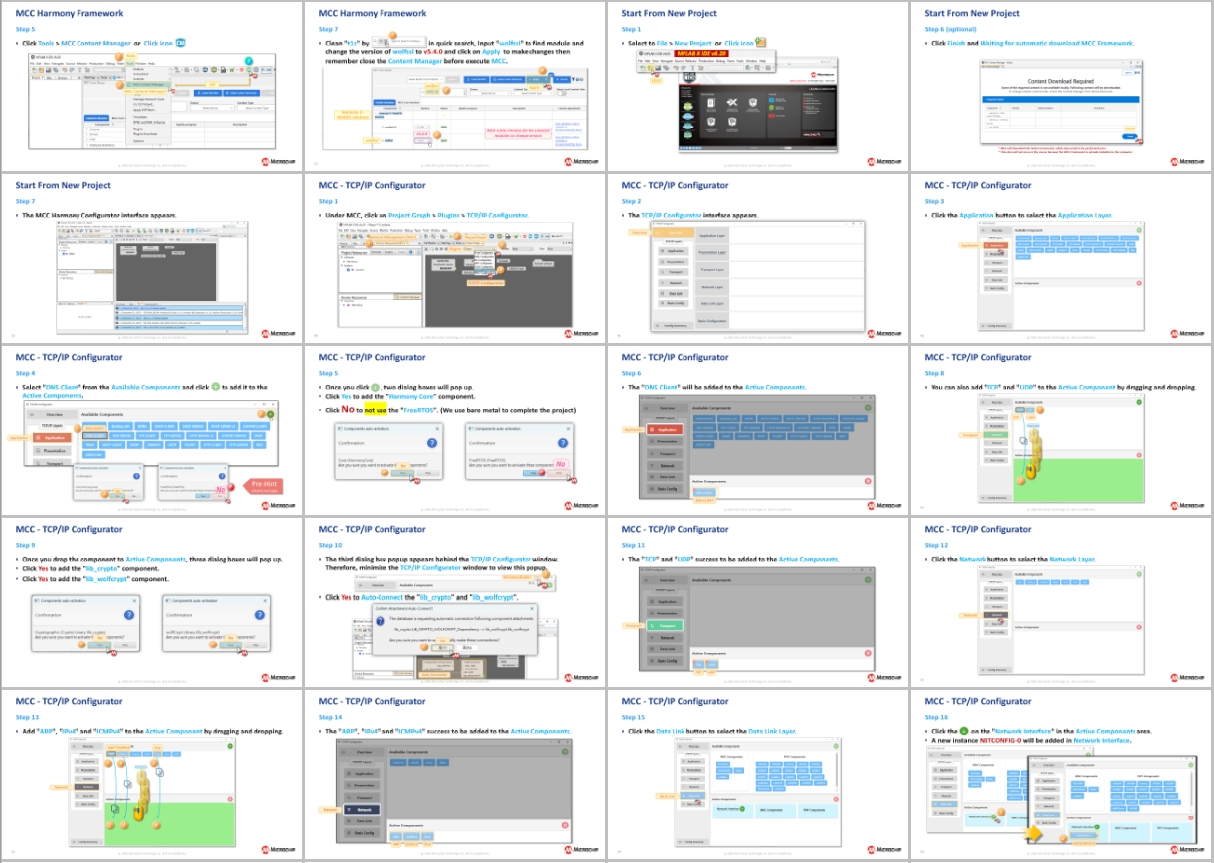Click Presentation button in Step 14 slide

pos(362,785)
